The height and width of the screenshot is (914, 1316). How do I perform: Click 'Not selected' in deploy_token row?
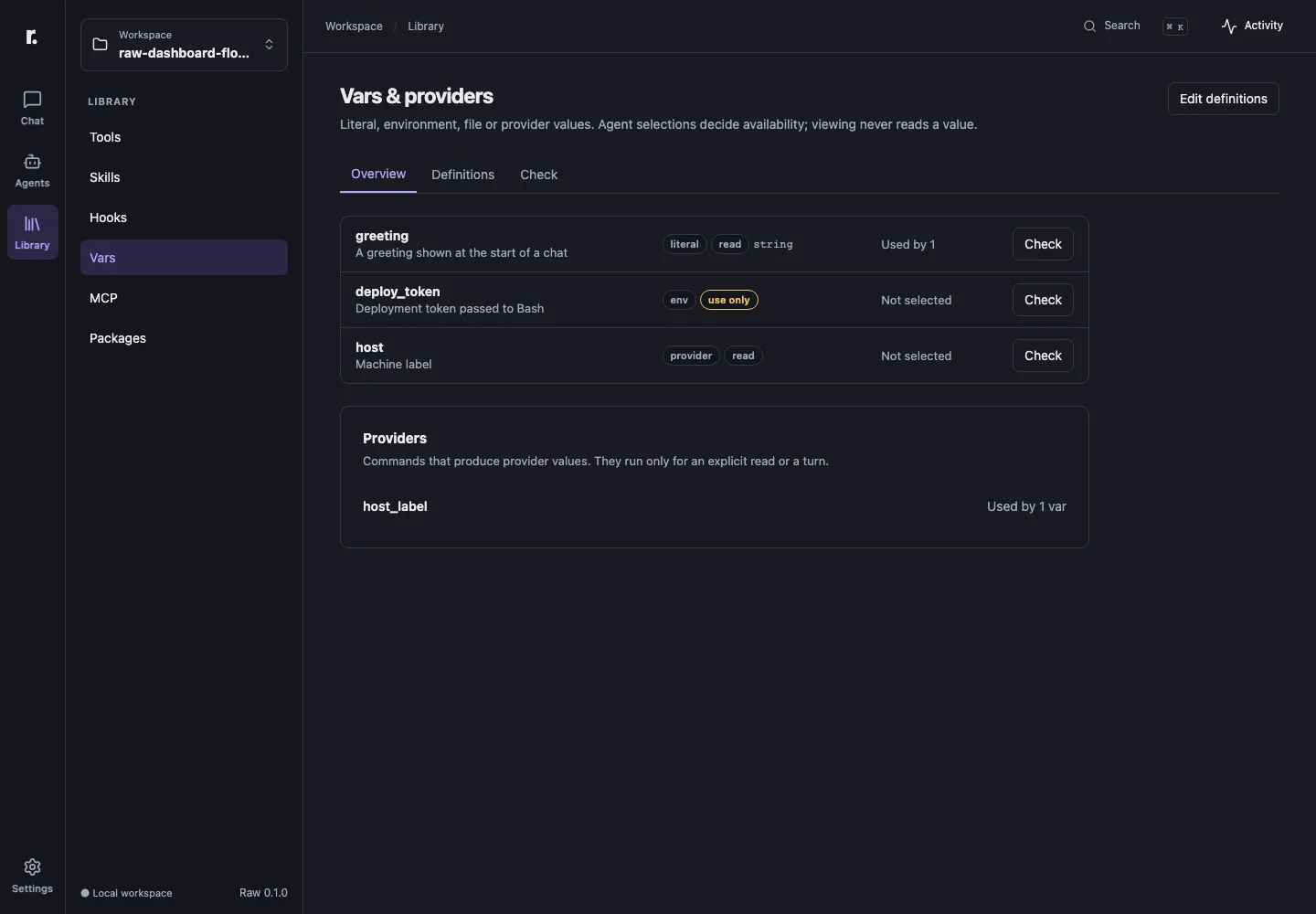click(x=916, y=300)
